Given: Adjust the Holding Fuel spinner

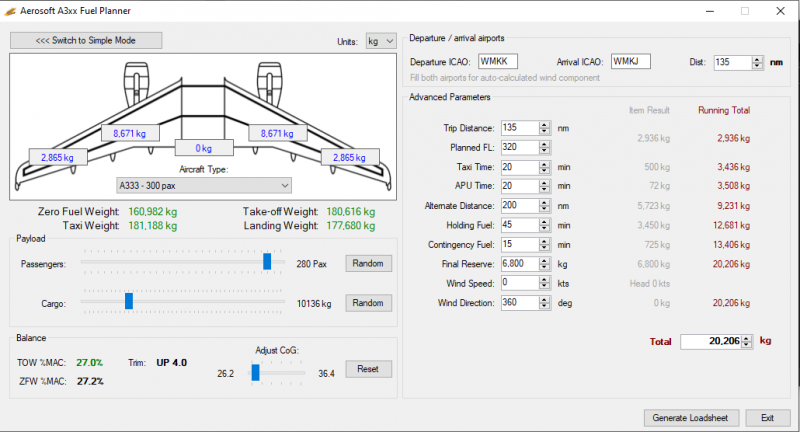Looking at the screenshot, I should coord(544,225).
